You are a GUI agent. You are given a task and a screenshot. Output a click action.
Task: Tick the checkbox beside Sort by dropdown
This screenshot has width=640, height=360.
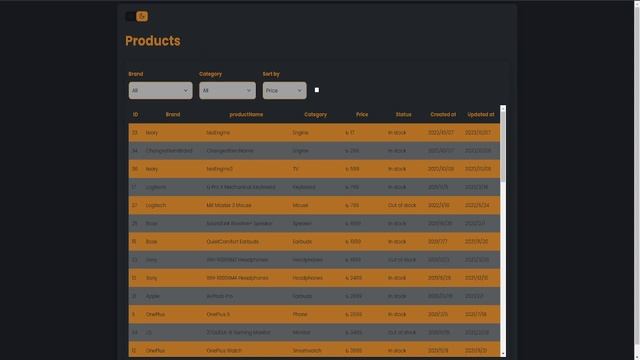[317, 90]
